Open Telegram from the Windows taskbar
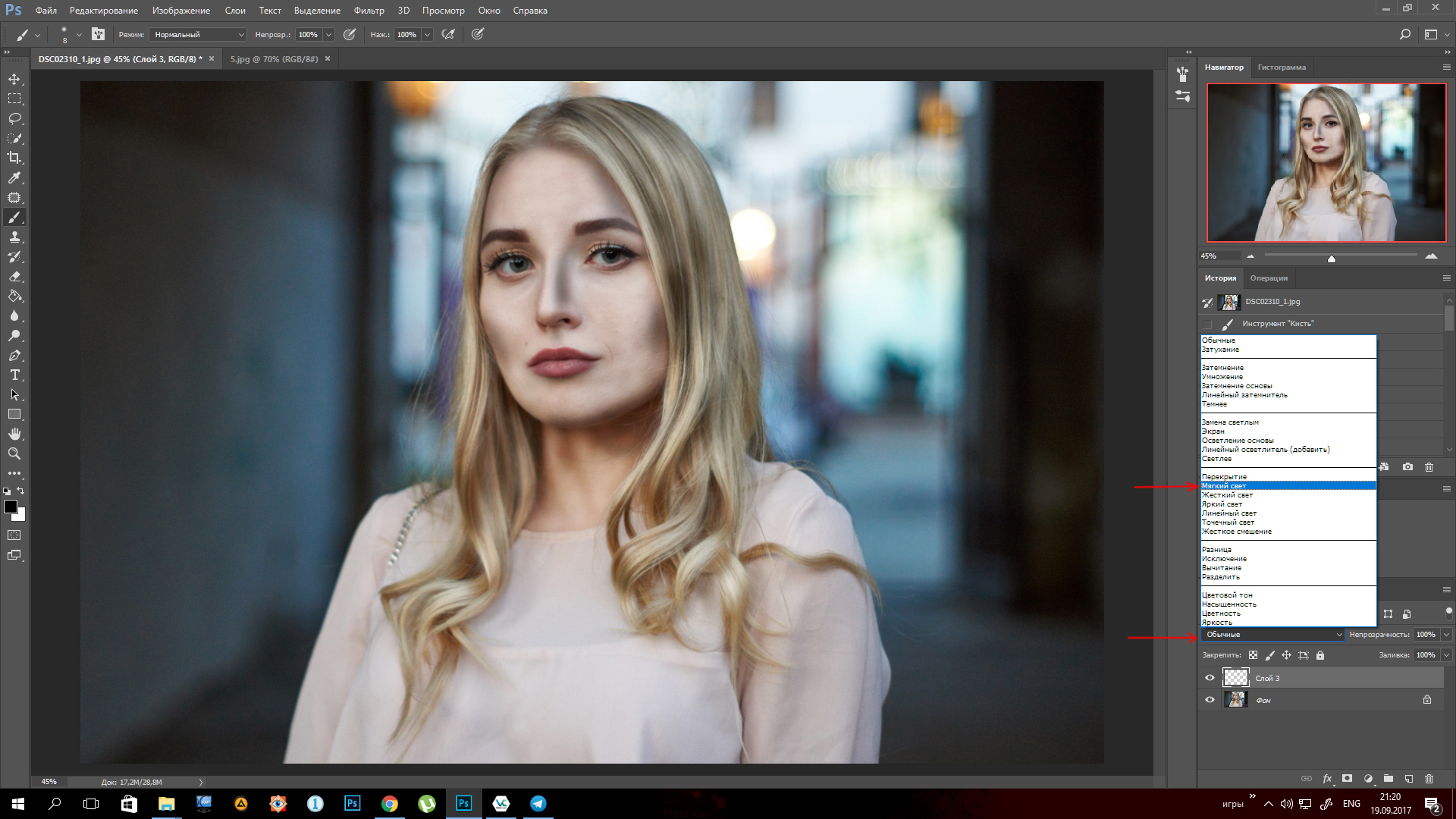 (x=538, y=803)
